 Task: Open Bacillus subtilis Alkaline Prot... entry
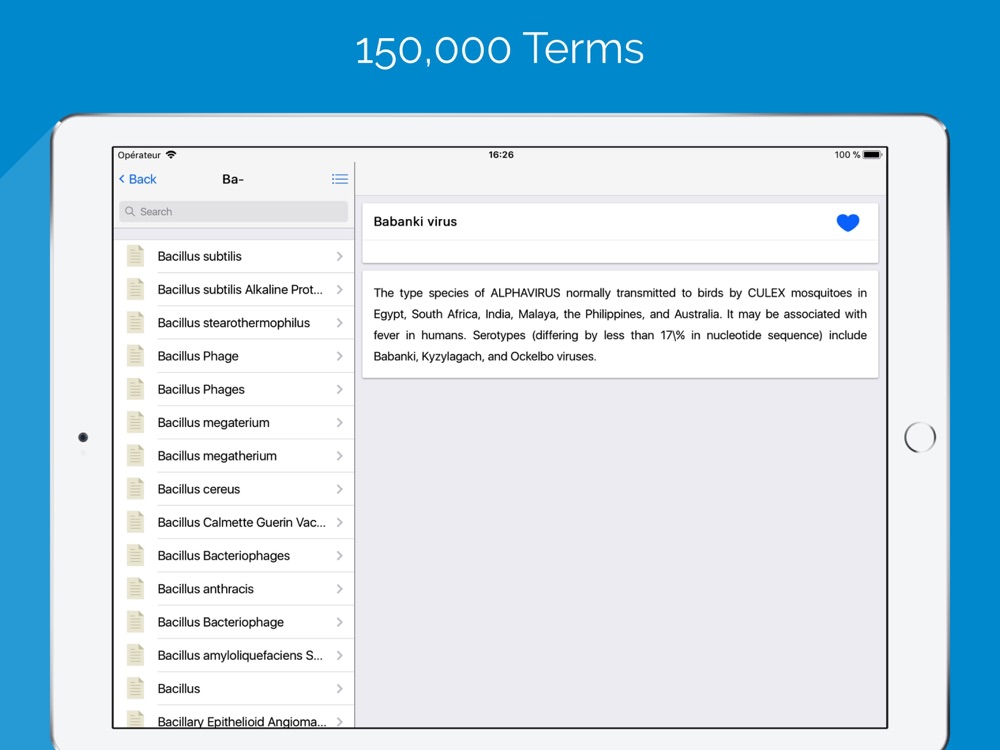click(x=233, y=290)
